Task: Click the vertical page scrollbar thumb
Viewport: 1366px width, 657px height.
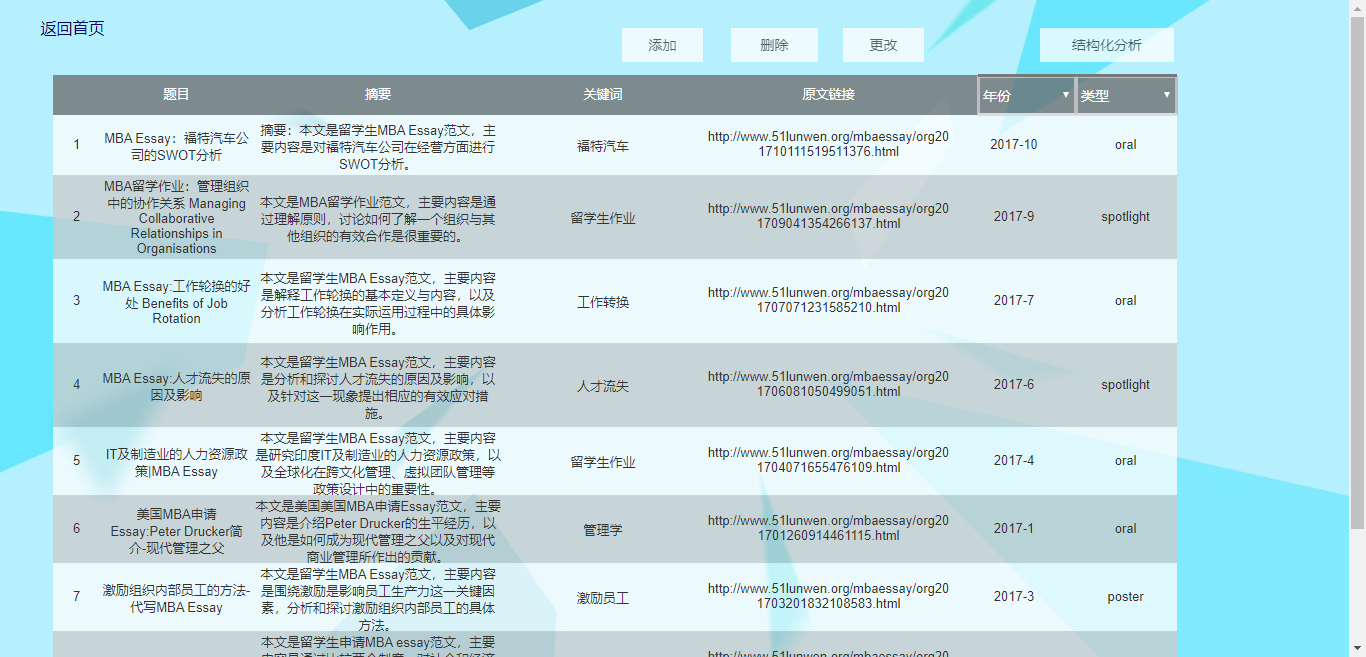Action: point(1358,272)
